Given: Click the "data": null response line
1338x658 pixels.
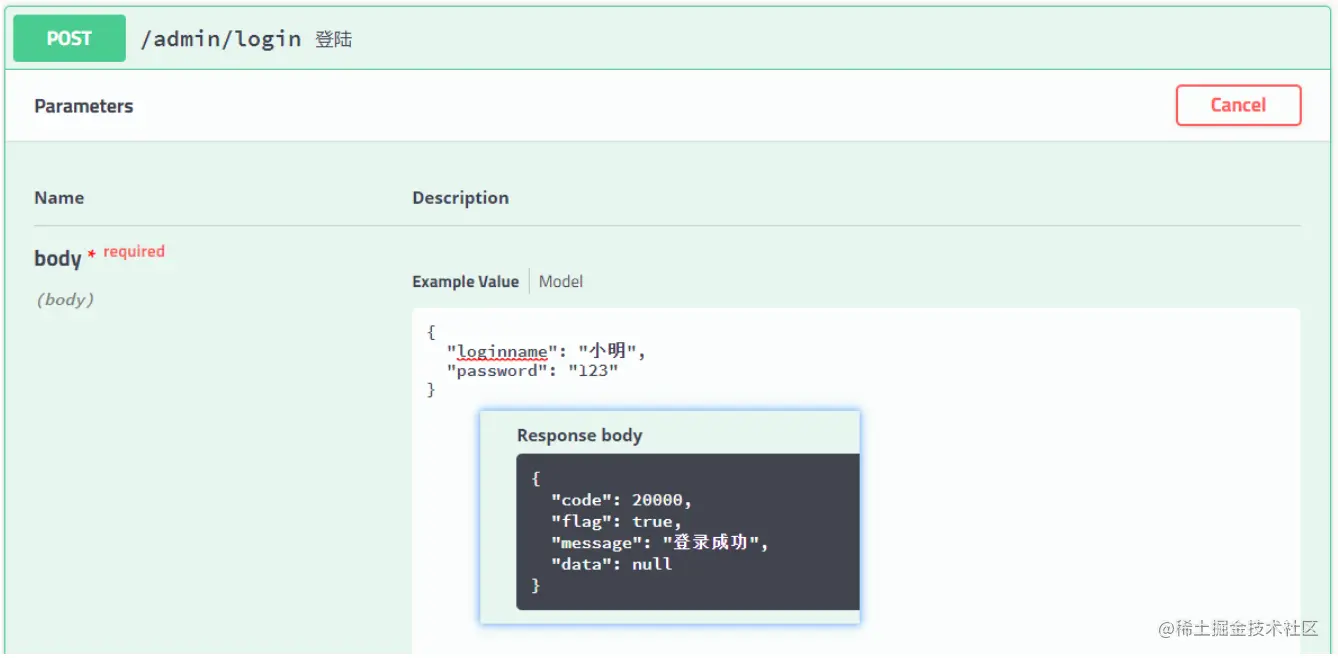Looking at the screenshot, I should pyautogui.click(x=611, y=564).
